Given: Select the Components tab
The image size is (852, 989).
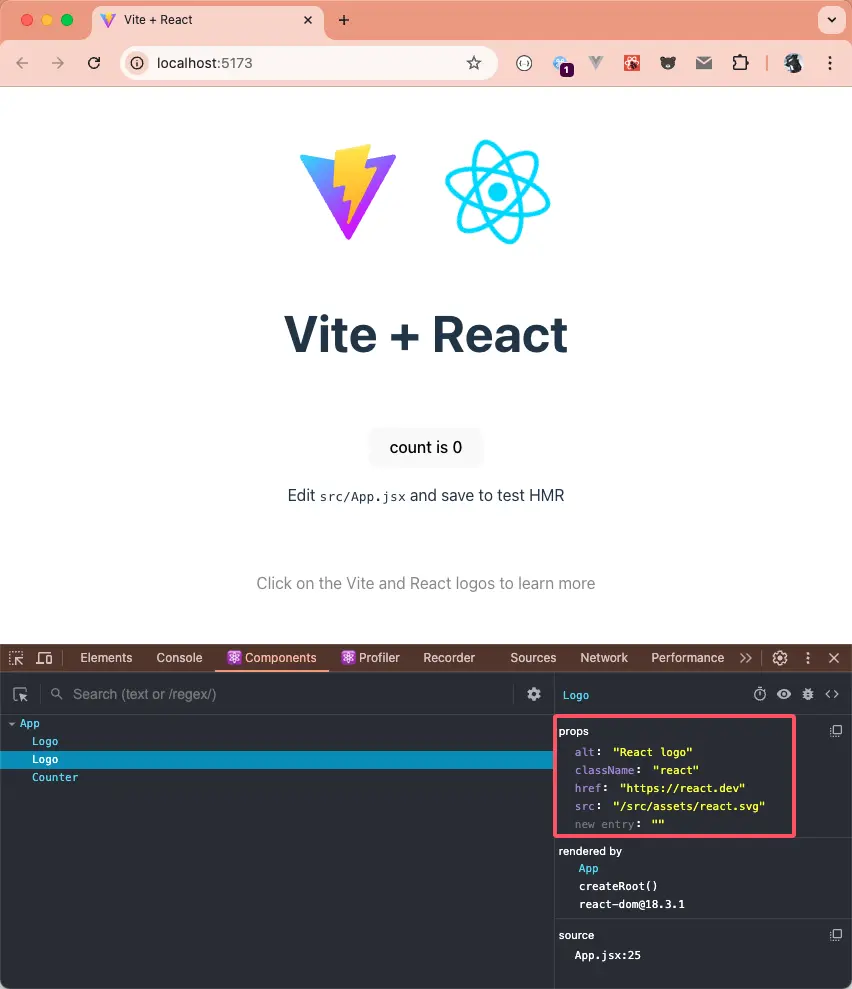Looking at the screenshot, I should click(272, 658).
